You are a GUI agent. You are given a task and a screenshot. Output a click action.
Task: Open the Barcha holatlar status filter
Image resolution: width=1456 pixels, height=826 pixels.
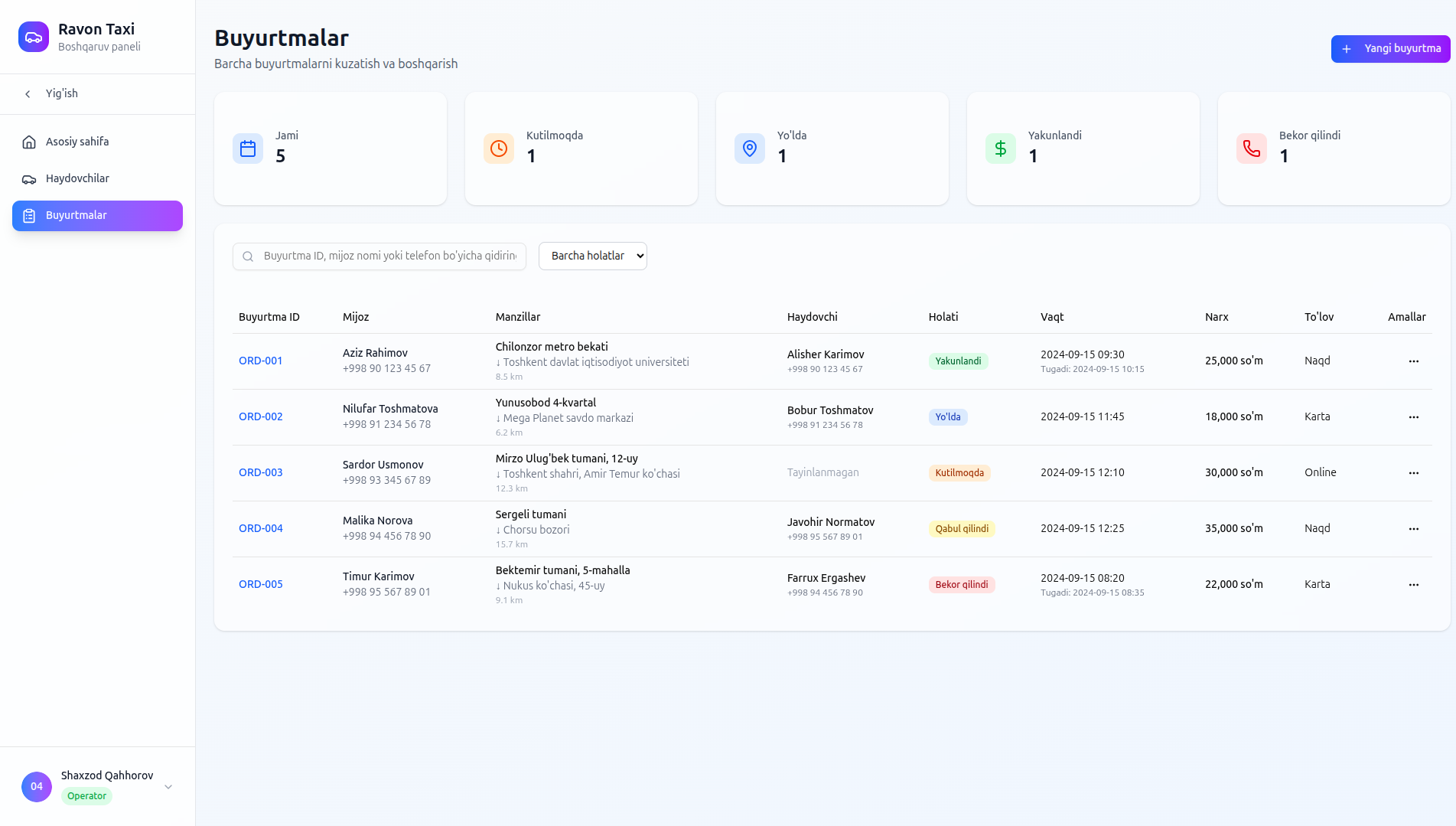pyautogui.click(x=592, y=256)
